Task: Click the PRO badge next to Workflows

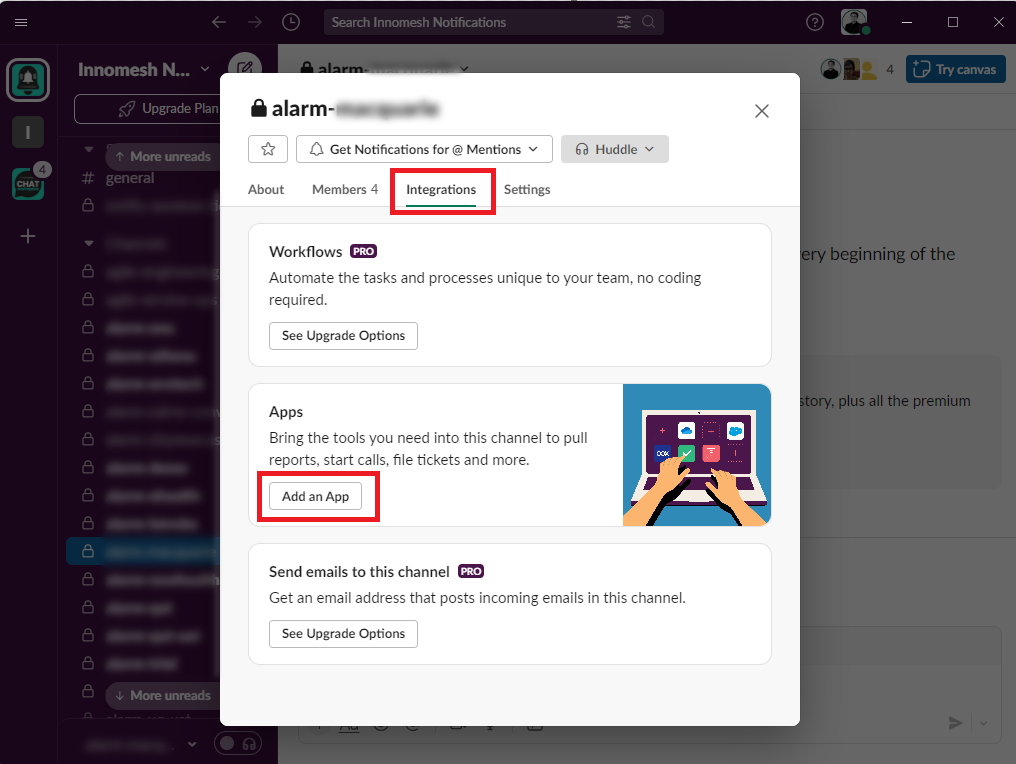Action: (x=364, y=251)
